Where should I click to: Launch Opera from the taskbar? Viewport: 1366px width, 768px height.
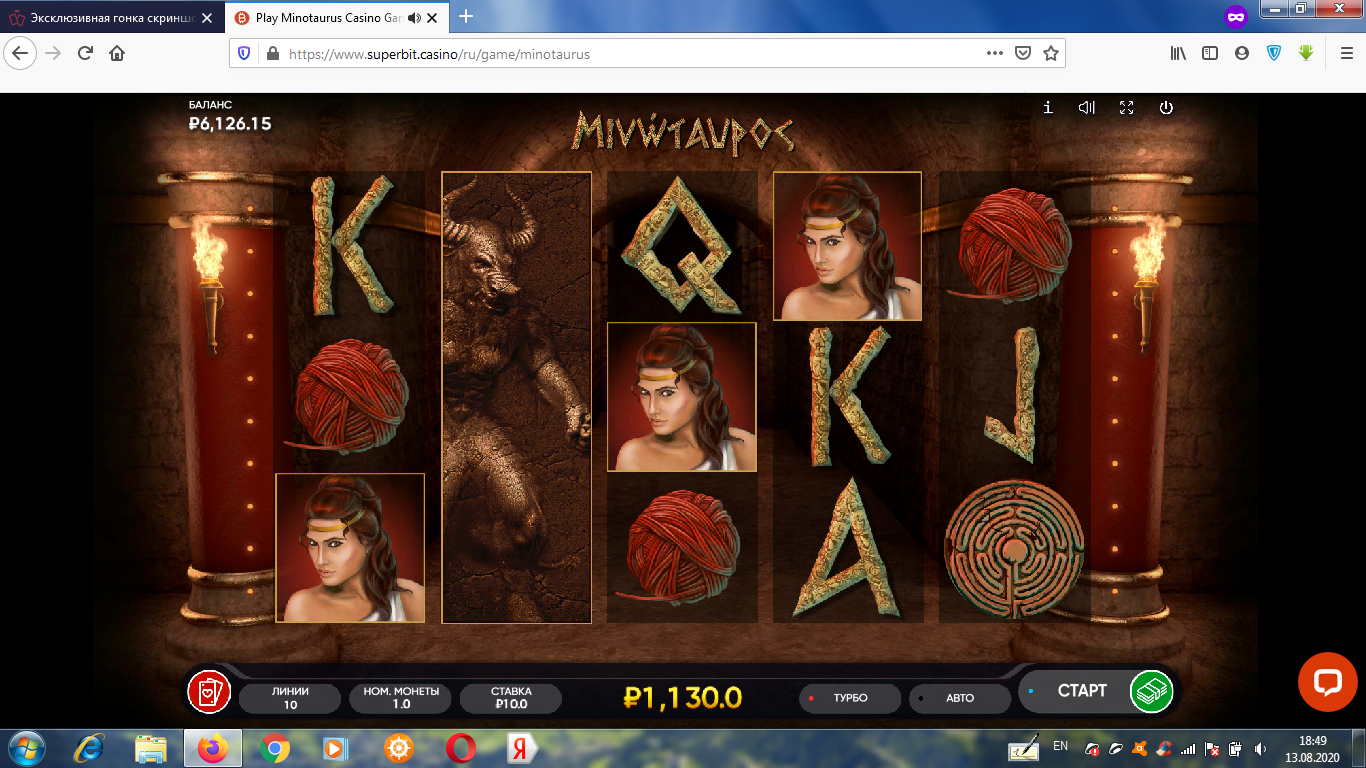pos(460,748)
